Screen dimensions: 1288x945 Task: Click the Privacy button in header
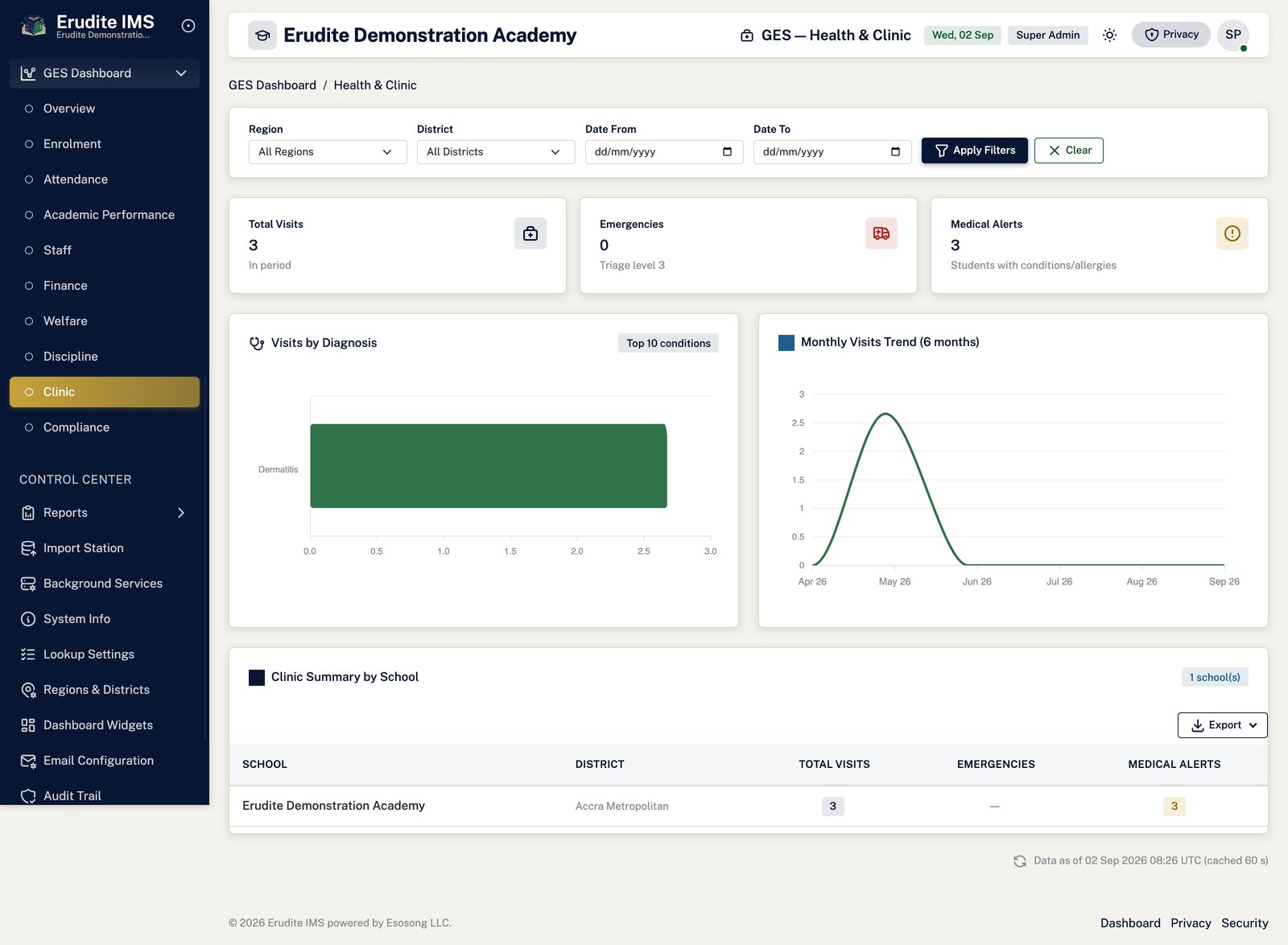(x=1171, y=35)
